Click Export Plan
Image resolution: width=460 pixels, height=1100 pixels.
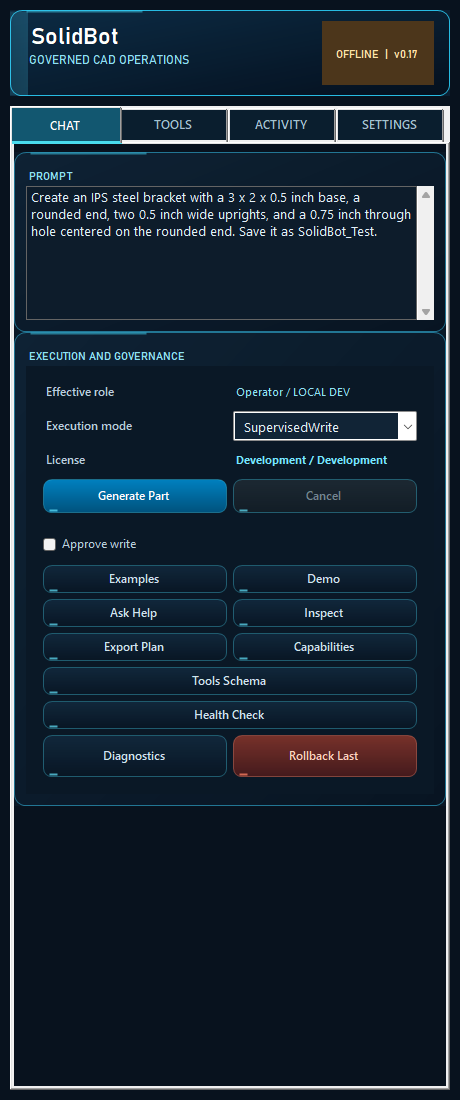135,647
